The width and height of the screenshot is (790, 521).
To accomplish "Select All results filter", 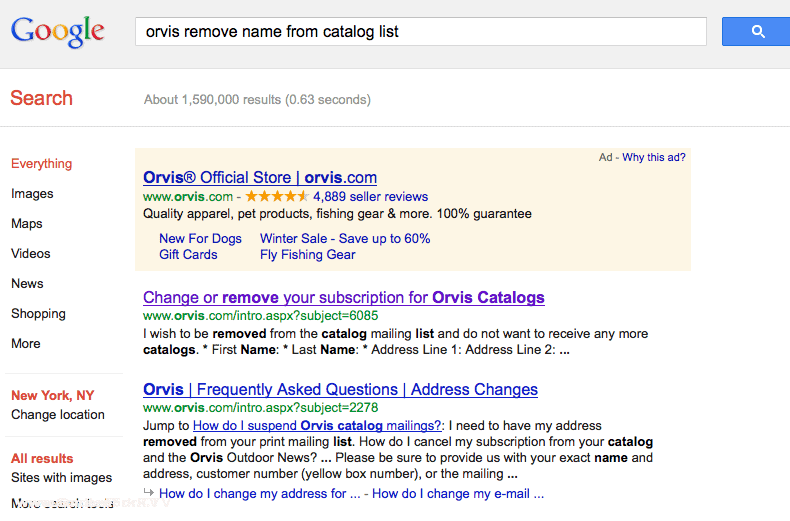I will (42, 459).
